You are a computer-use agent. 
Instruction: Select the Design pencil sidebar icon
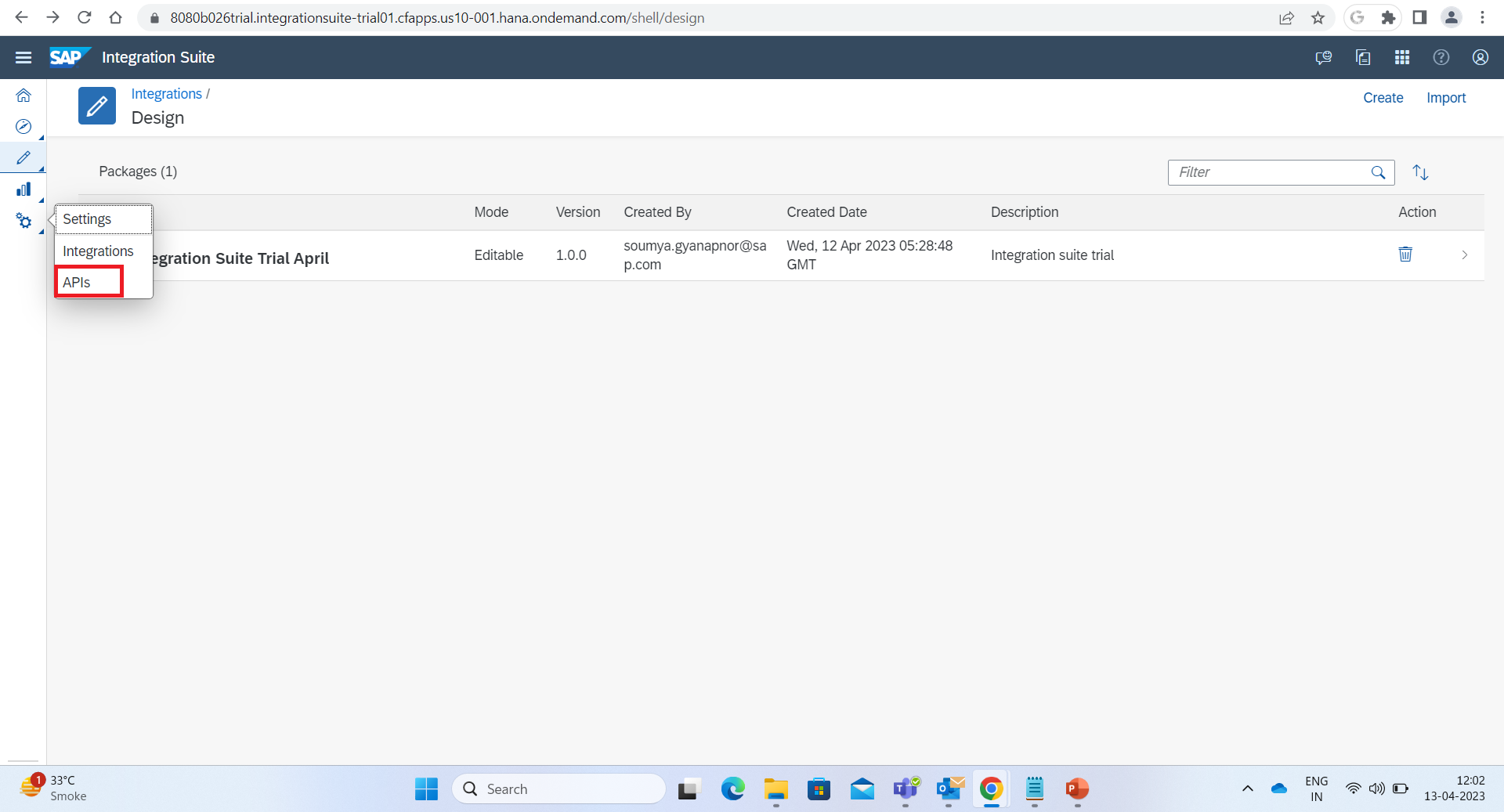tap(23, 158)
